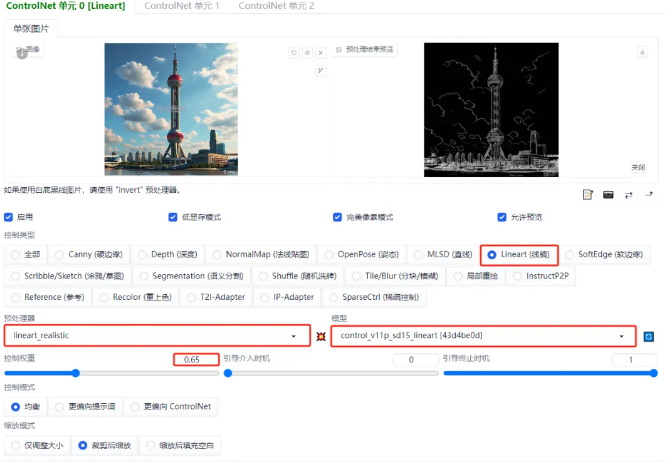The image size is (665, 463).
Task: Refresh the model list with blue icon
Action: [x=648, y=337]
